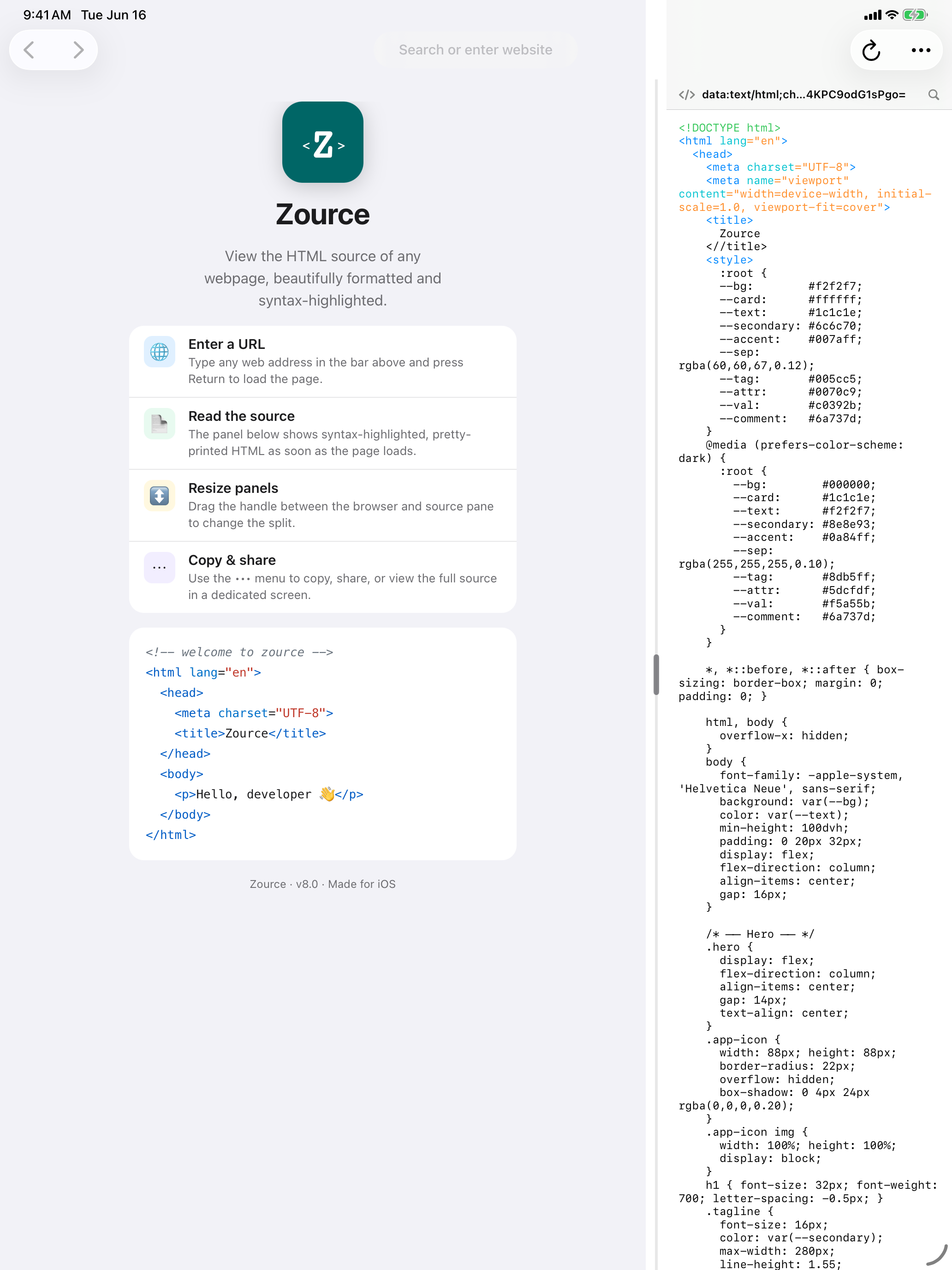The width and height of the screenshot is (952, 1270).
Task: Click the <style> tag line in source pane
Action: [729, 260]
